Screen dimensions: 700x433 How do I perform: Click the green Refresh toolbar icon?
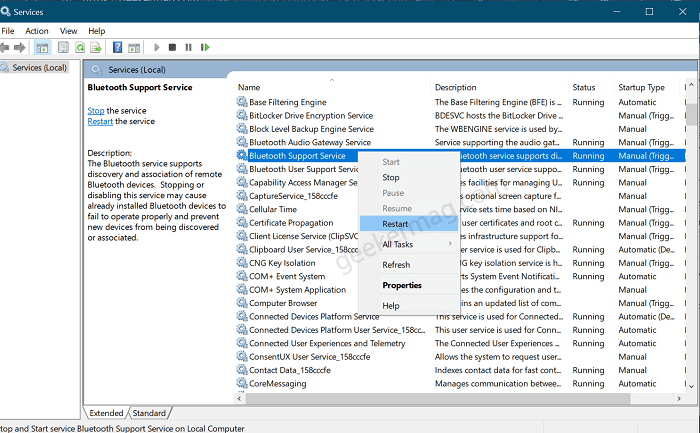80,47
